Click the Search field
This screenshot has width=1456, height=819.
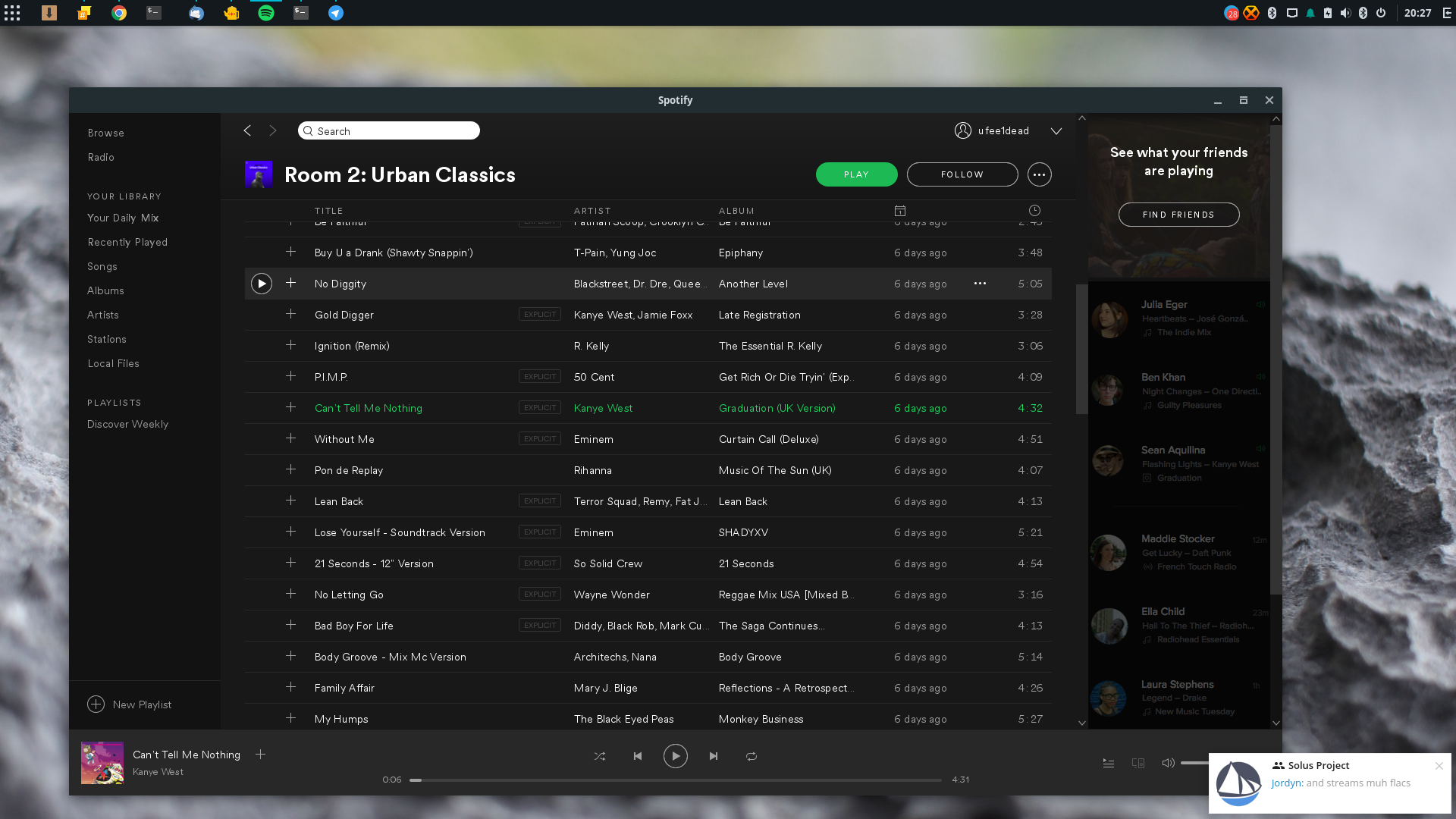(389, 130)
